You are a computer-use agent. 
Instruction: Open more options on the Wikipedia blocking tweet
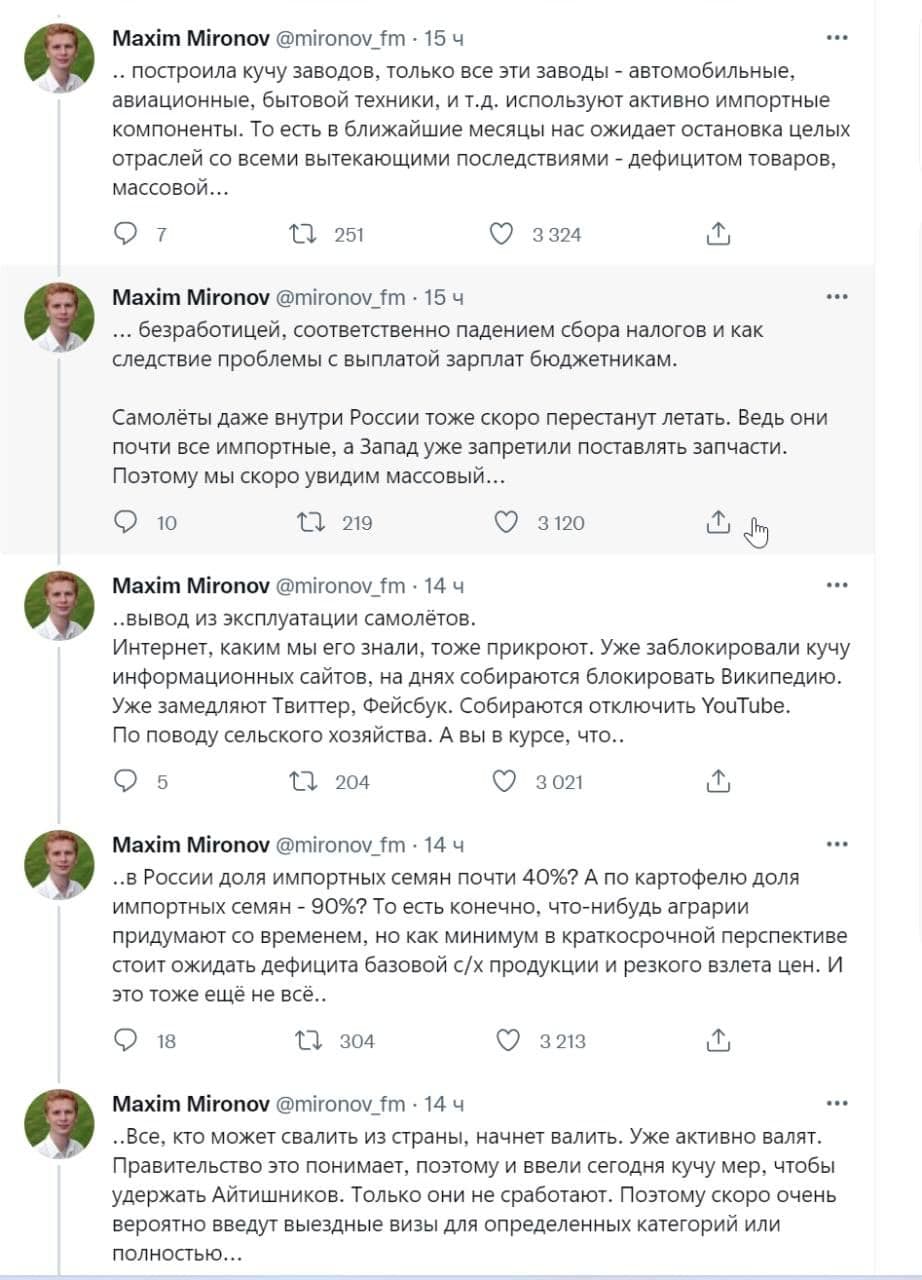[837, 585]
